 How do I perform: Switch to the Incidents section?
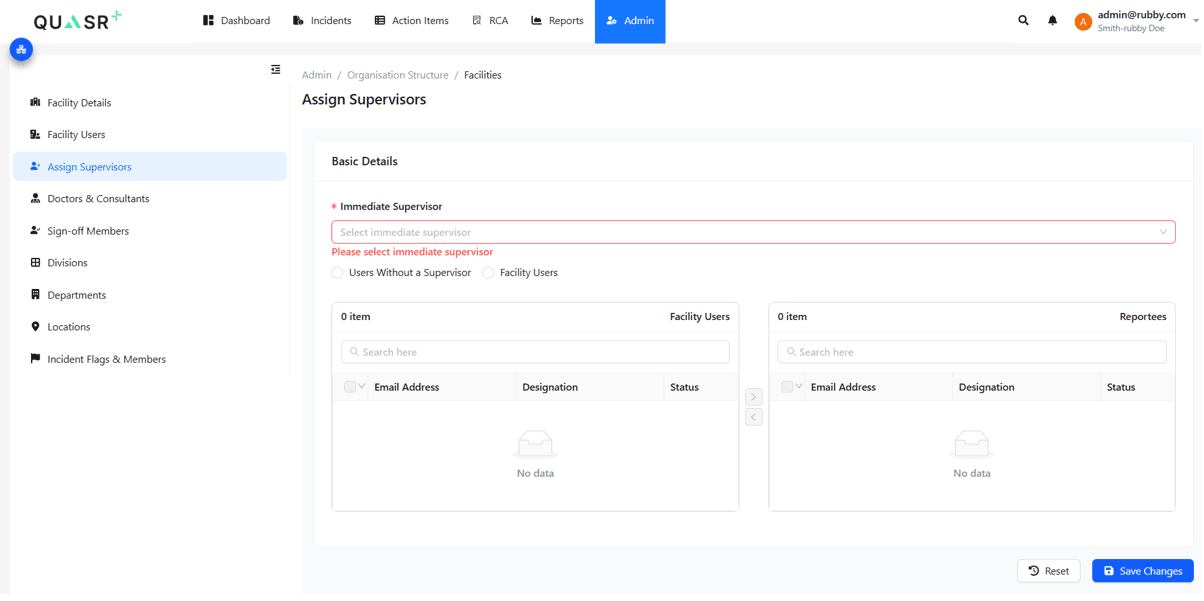[321, 20]
